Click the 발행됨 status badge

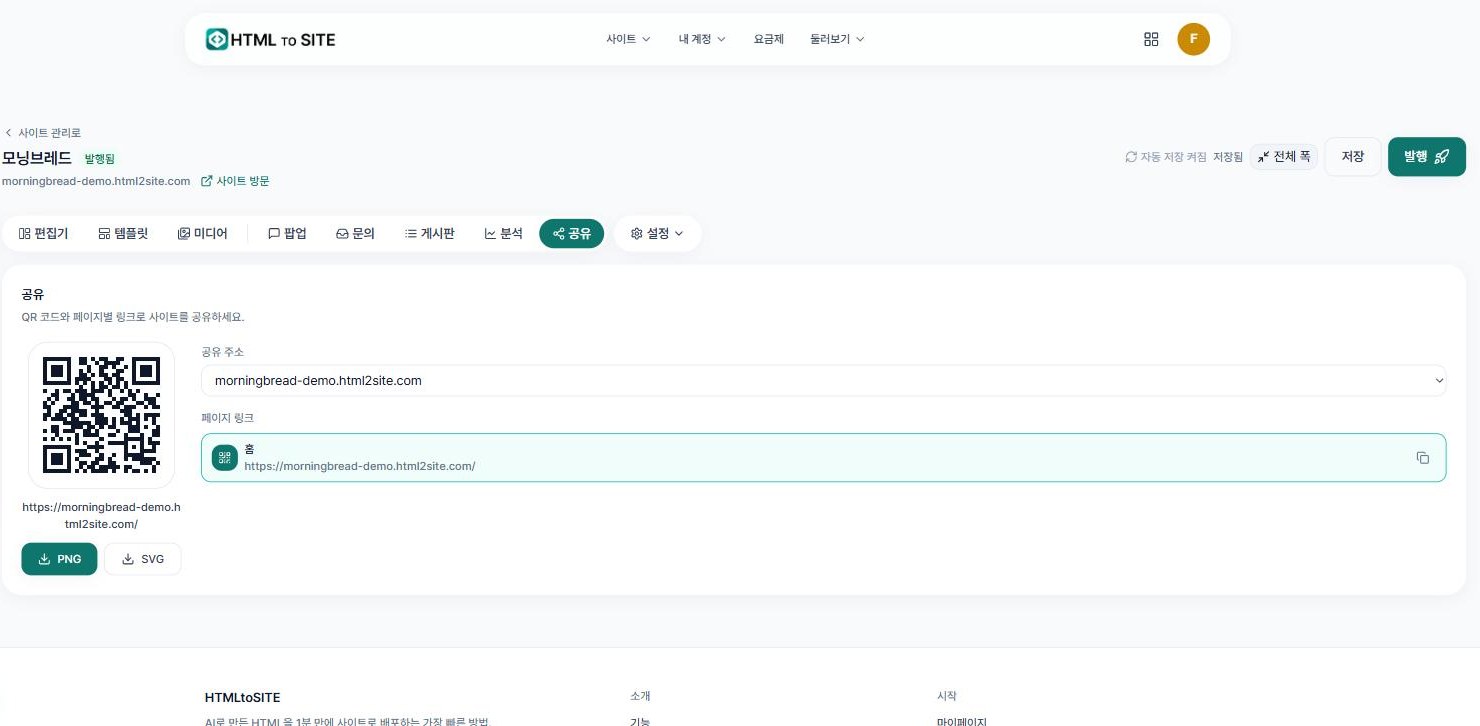pyautogui.click(x=99, y=158)
